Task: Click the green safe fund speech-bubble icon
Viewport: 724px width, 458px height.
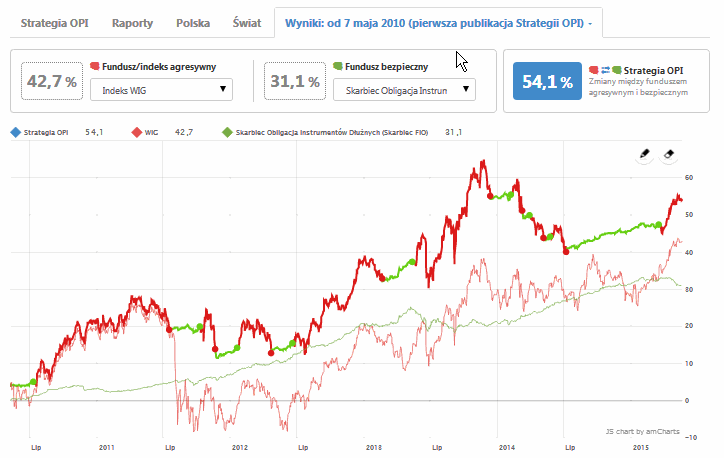Action: [337, 66]
